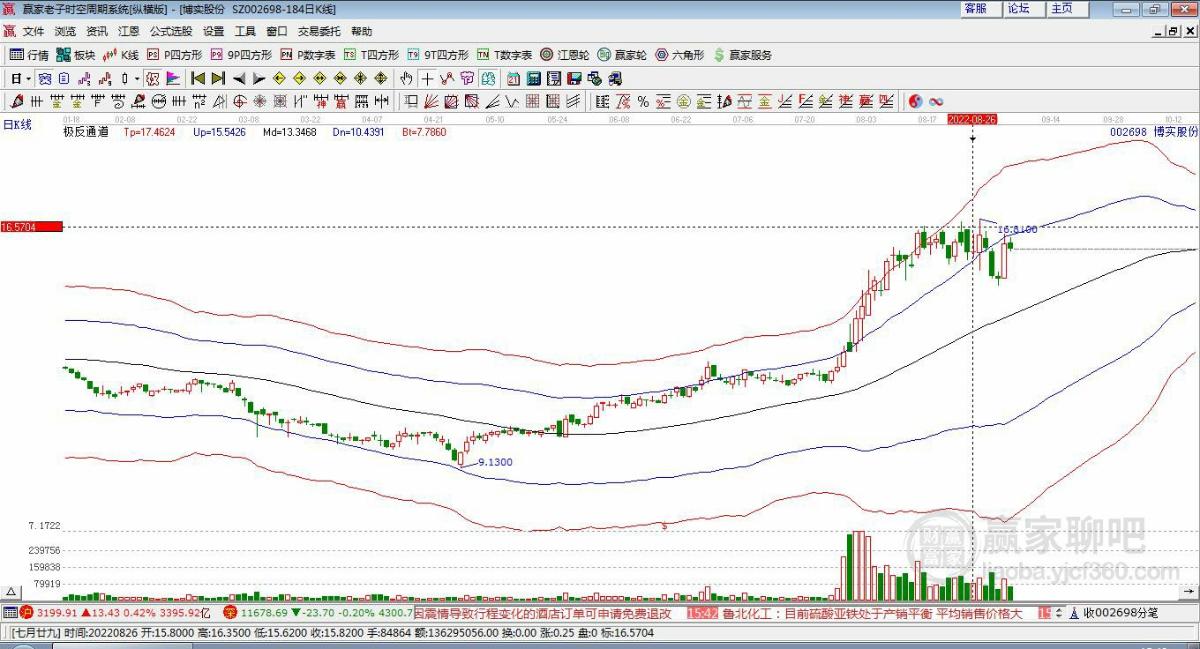Open the calculator icon

point(533,78)
